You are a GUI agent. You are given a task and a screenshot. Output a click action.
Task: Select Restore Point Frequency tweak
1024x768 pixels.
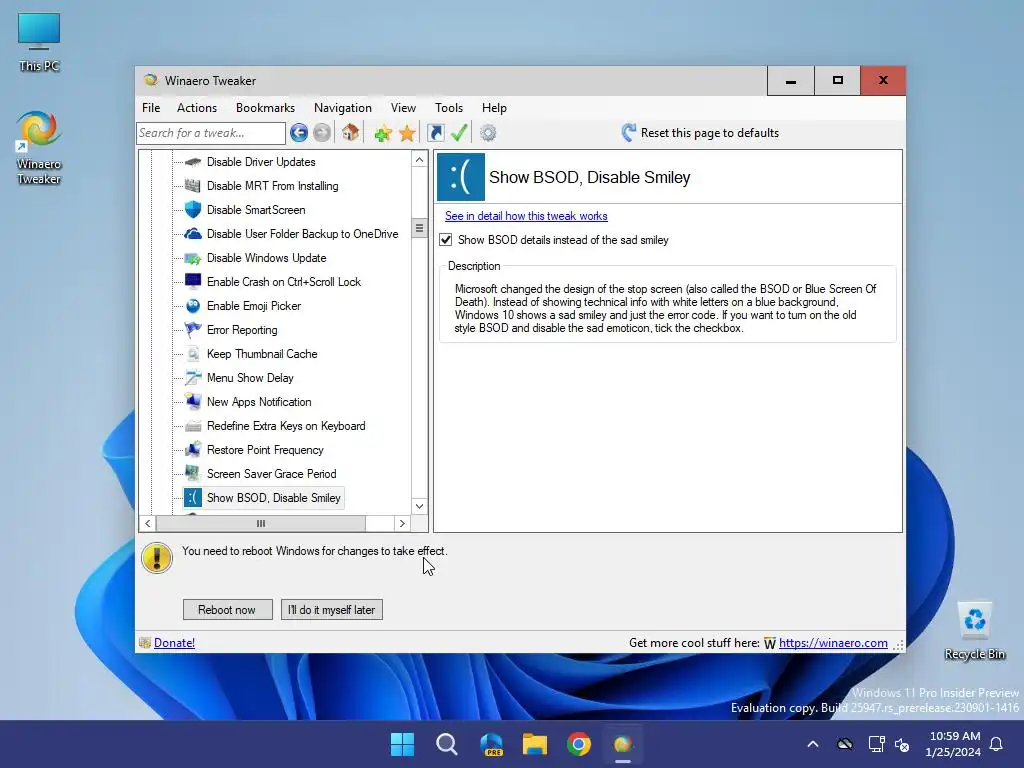(x=265, y=450)
